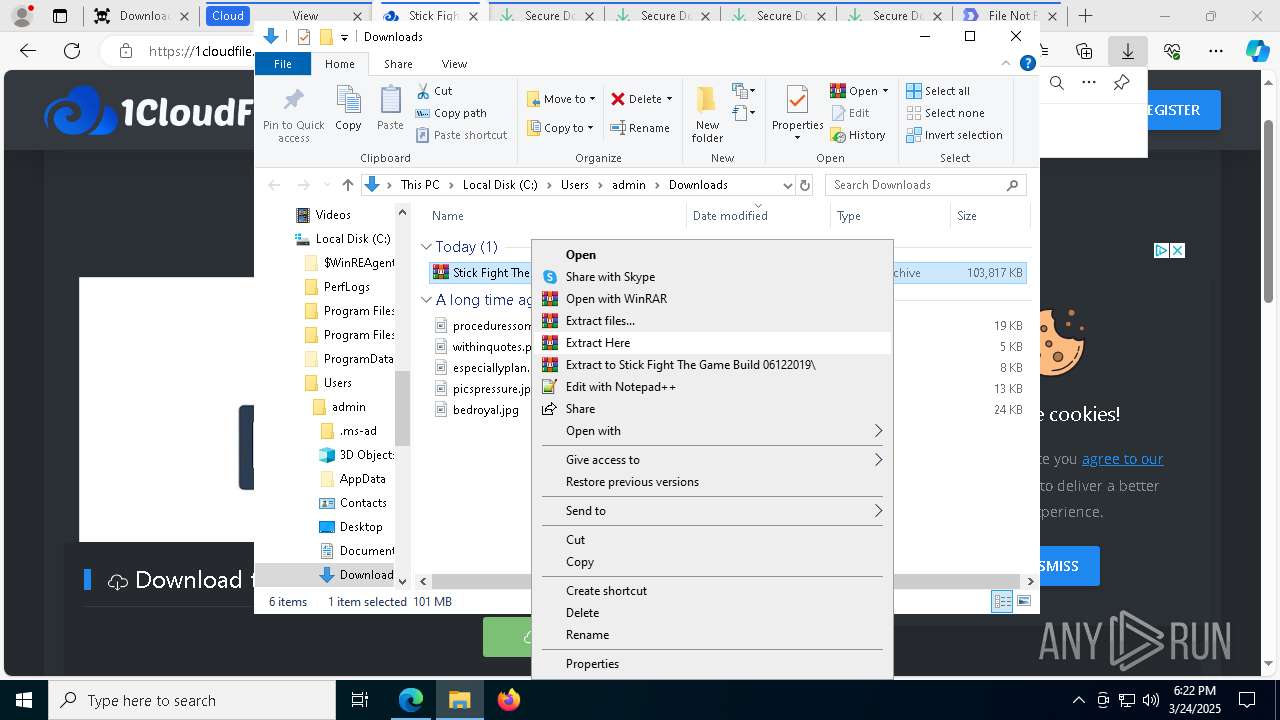Image resolution: width=1280 pixels, height=720 pixels.
Task: Select Desktop in navigation tree
Action: [361, 527]
